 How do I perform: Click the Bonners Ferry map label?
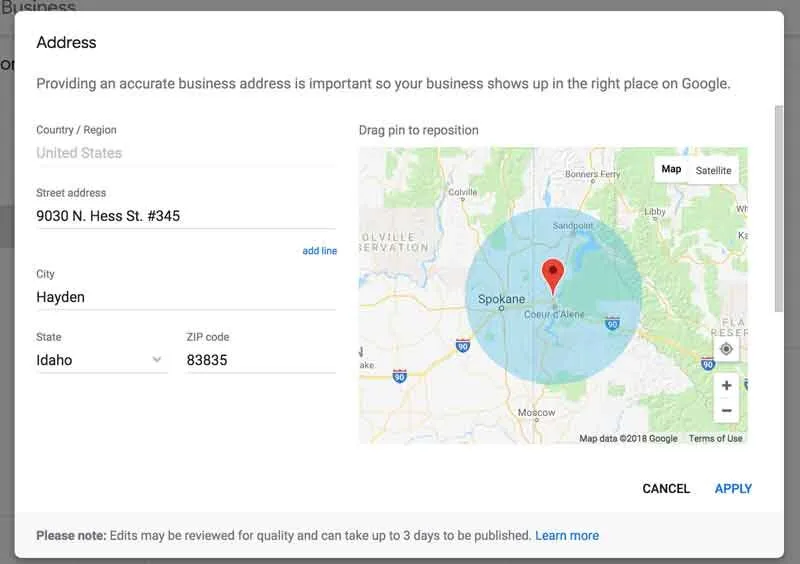point(592,174)
